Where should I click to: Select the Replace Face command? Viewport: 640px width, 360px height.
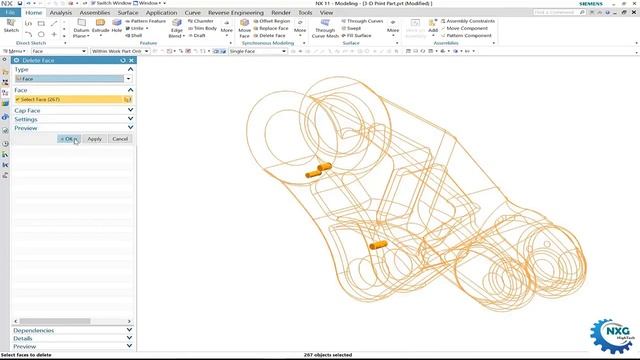pos(271,28)
